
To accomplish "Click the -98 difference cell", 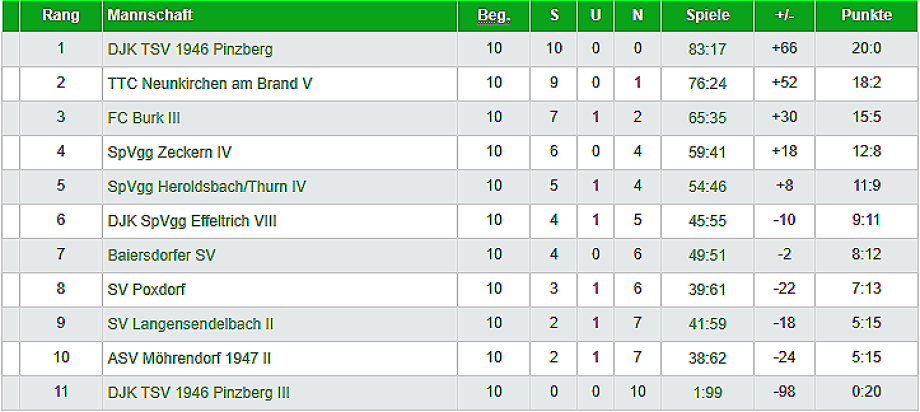I will [784, 392].
